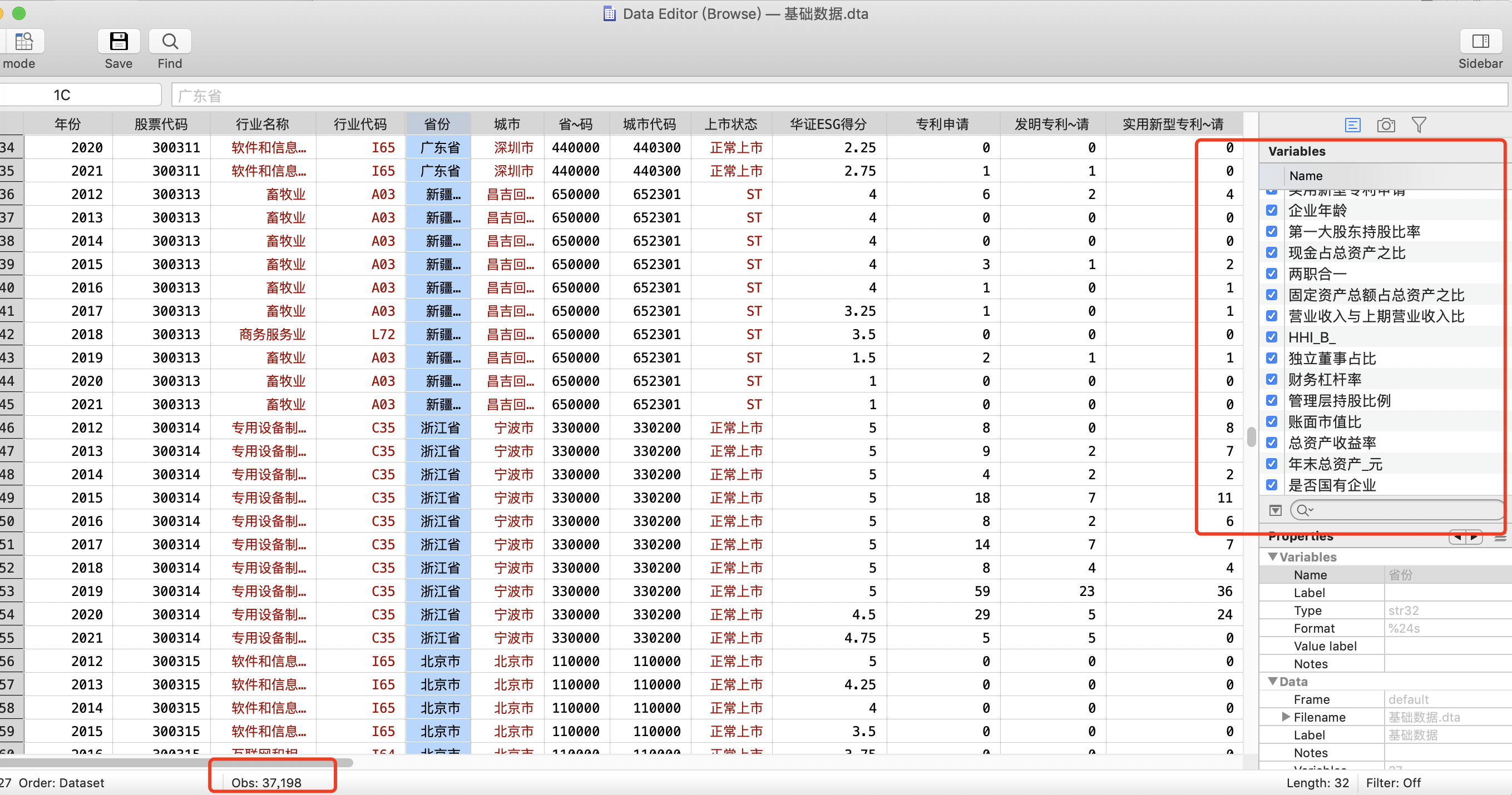Click the horizontal scrollbar of data grid
The image size is (1512, 795).
(176, 762)
